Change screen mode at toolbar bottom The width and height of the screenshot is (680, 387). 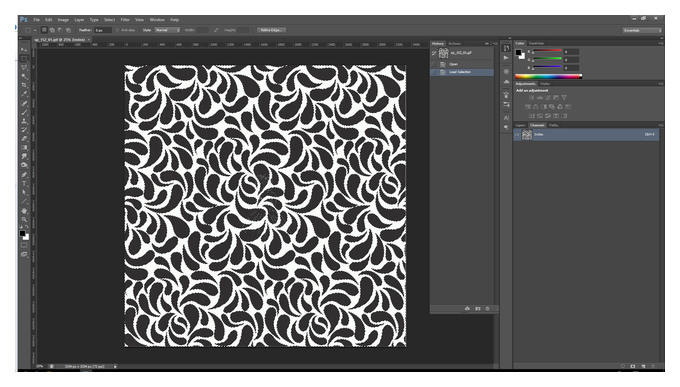24,255
